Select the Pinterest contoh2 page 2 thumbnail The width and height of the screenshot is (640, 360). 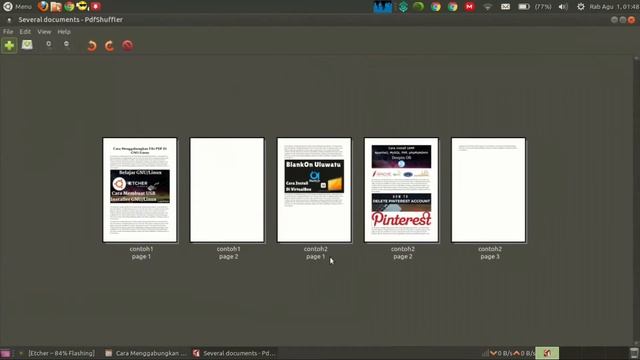pos(401,190)
